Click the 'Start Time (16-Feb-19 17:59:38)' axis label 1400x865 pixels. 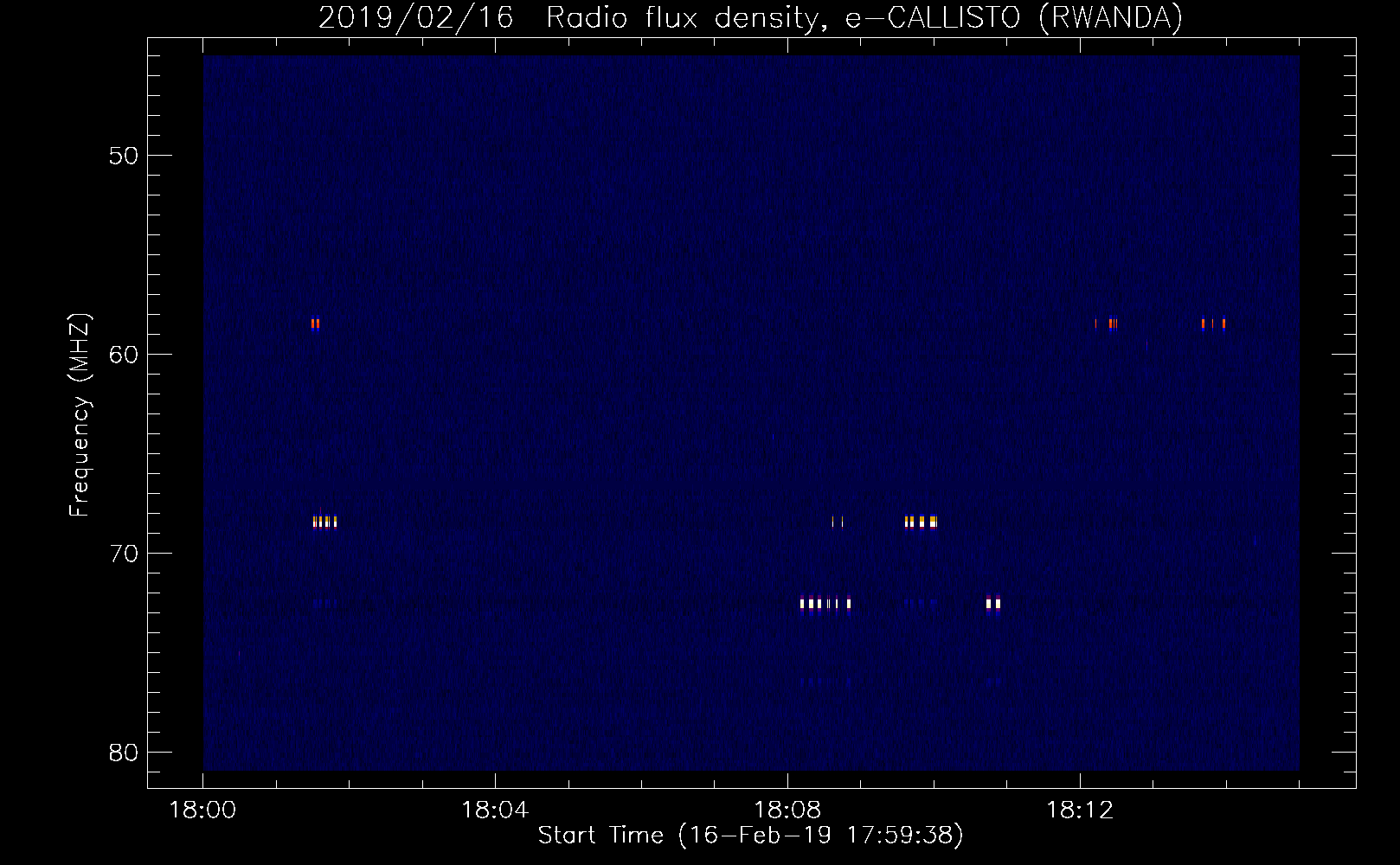[x=750, y=836]
